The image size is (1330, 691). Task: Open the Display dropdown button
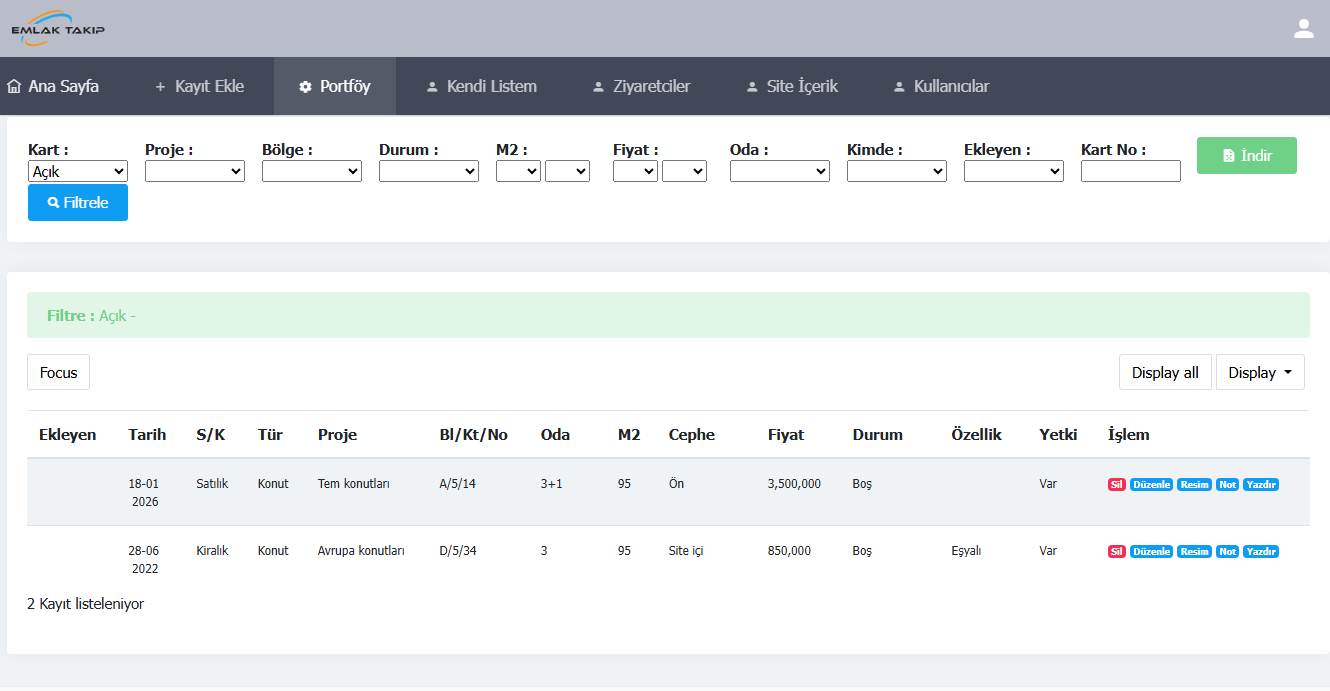pos(1260,373)
